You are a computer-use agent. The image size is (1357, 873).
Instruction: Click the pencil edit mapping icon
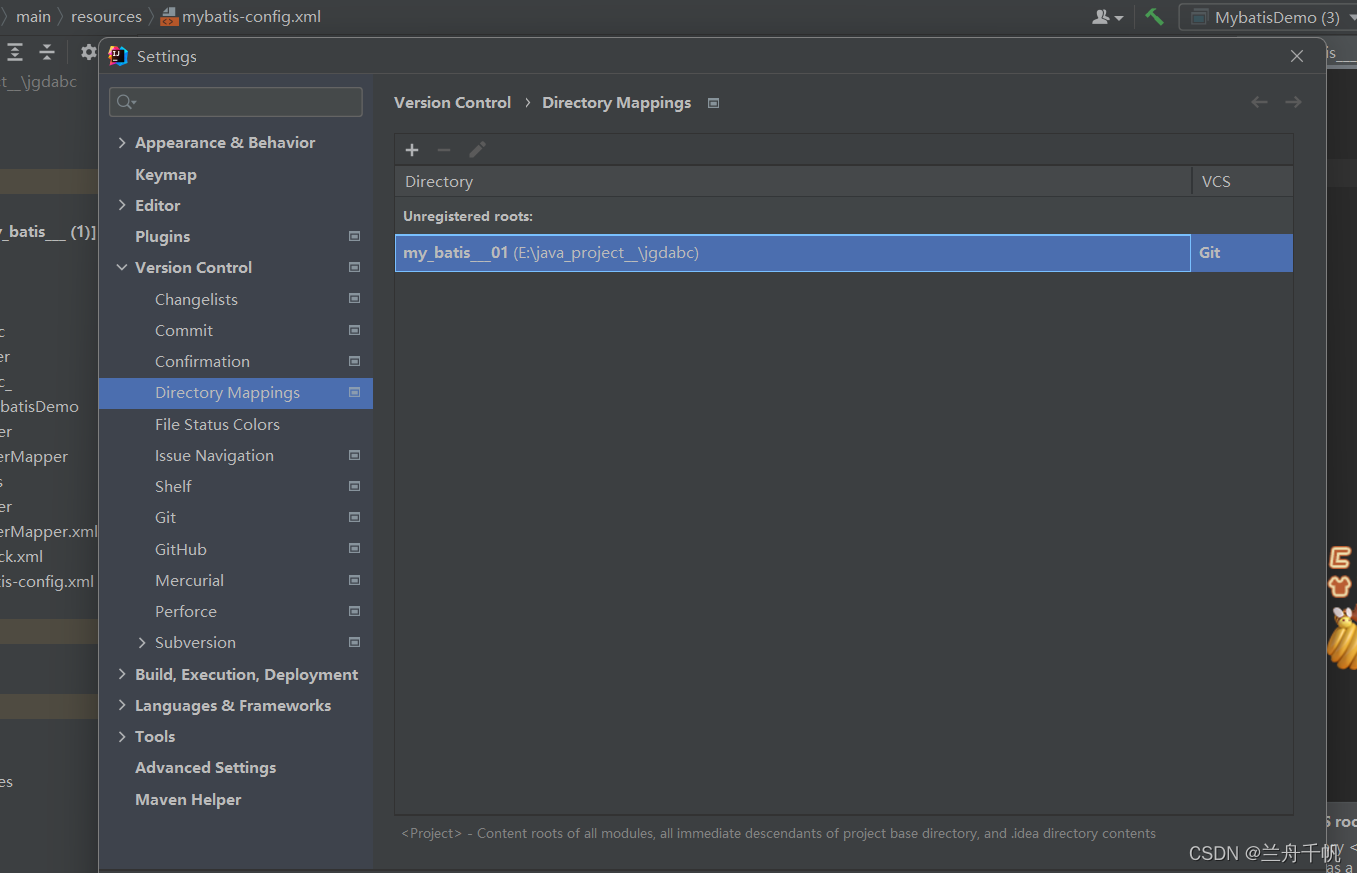tap(477, 150)
